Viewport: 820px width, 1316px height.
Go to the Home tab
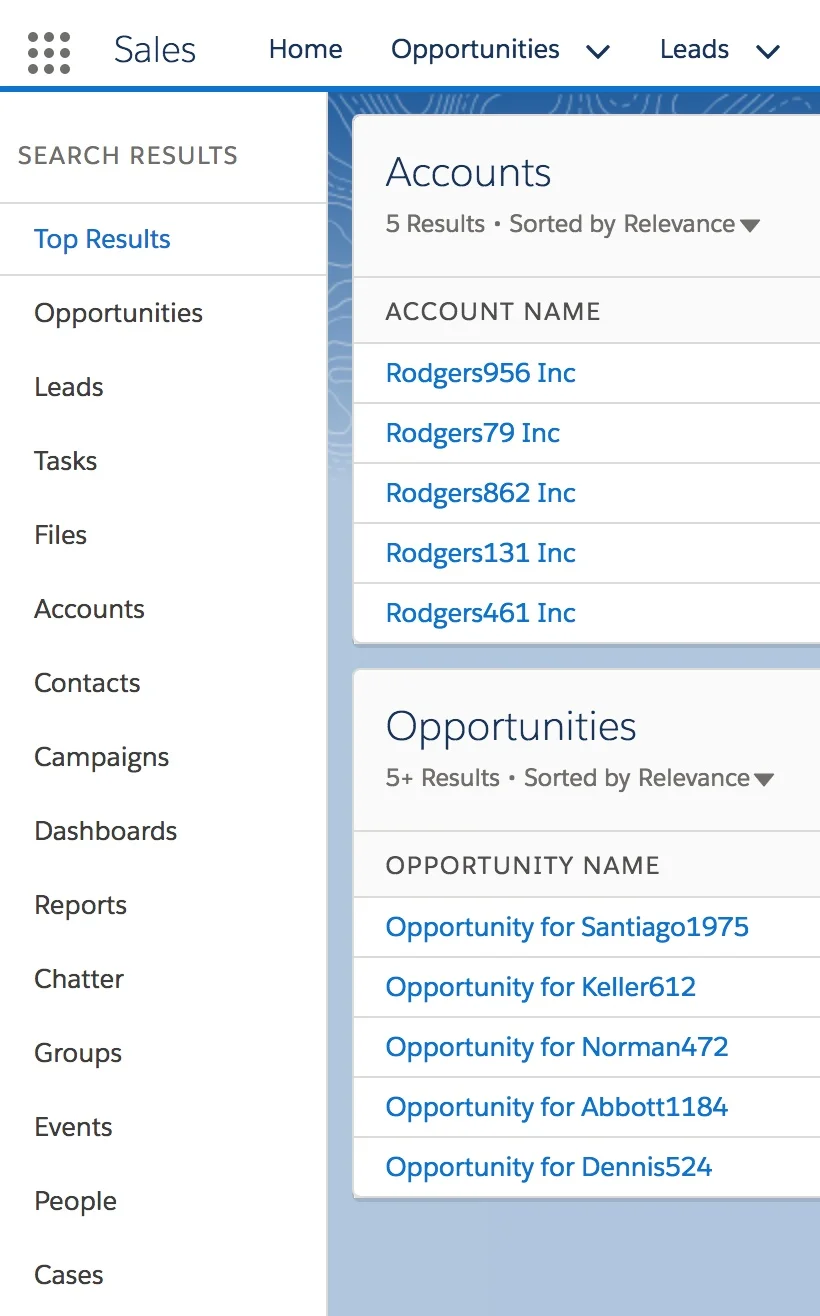click(x=305, y=49)
